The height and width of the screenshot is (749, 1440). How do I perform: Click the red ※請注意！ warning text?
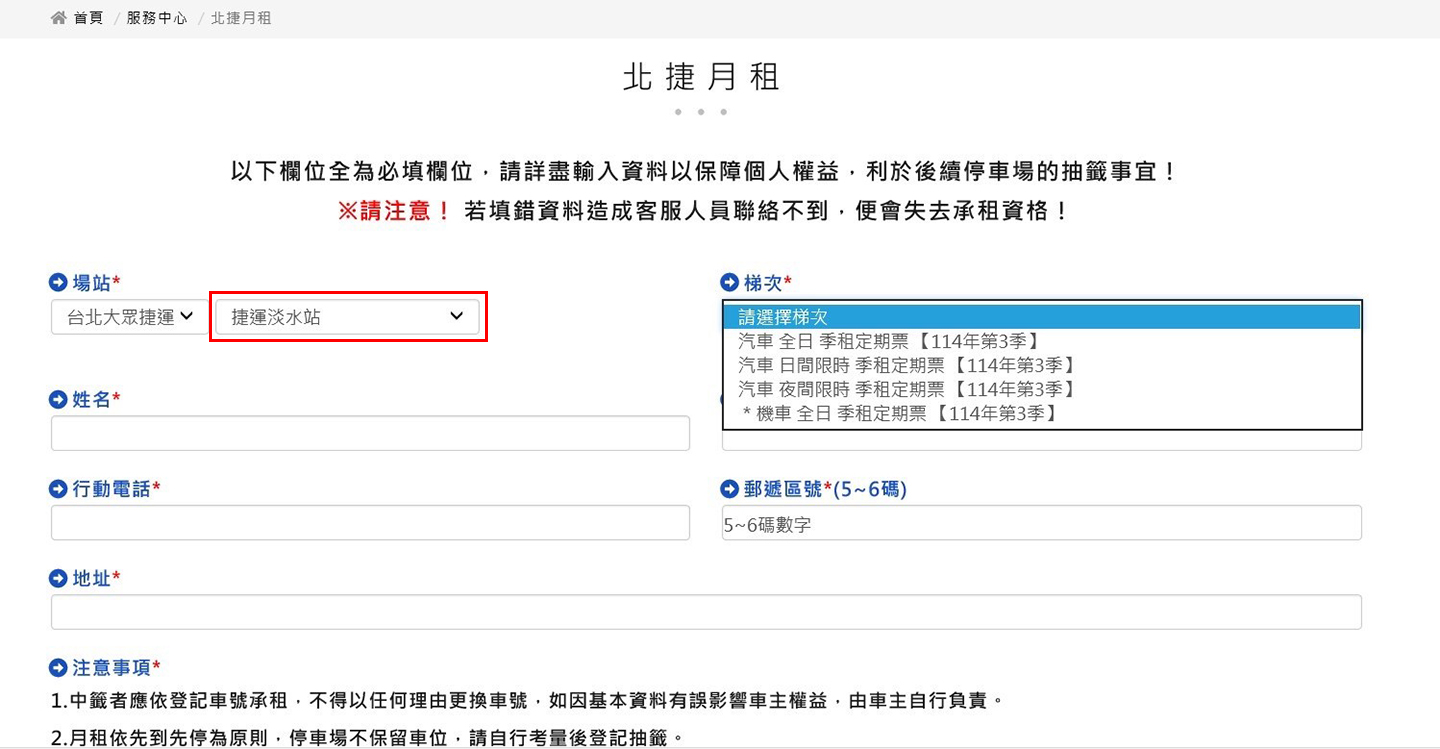[x=395, y=212]
